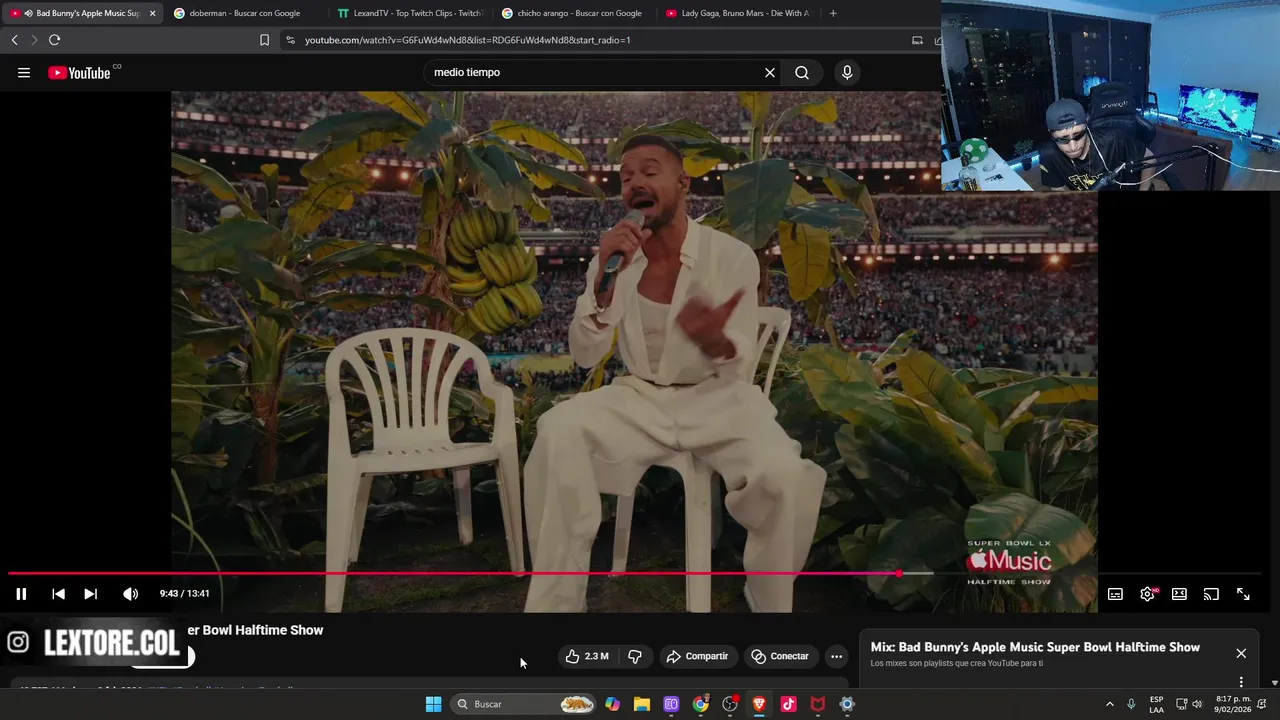This screenshot has height=720, width=1280.
Task: Open picture-in-picture icon in address bar
Action: click(917, 40)
